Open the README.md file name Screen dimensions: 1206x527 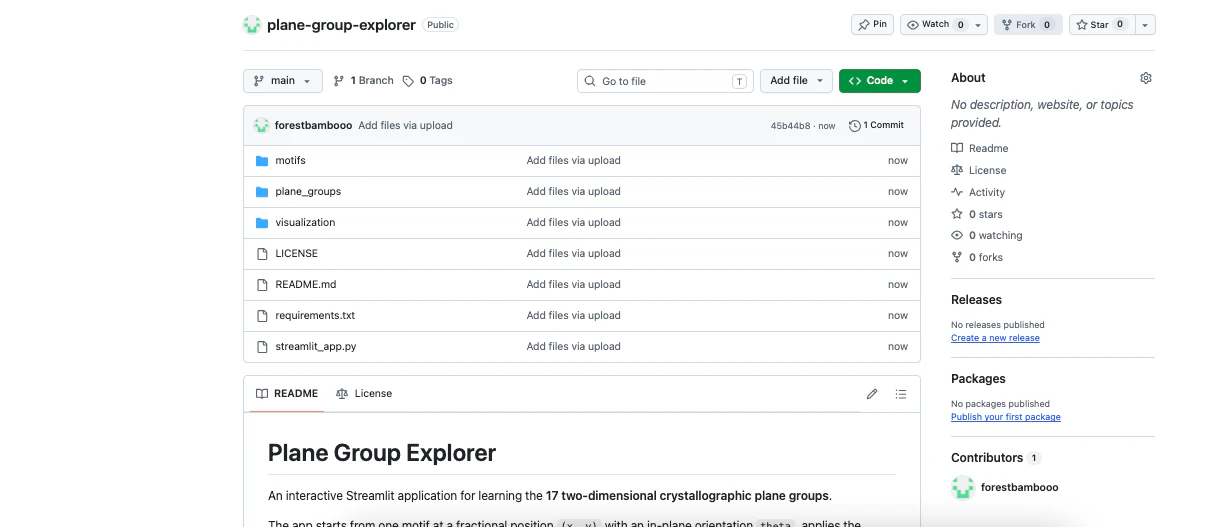click(x=306, y=285)
